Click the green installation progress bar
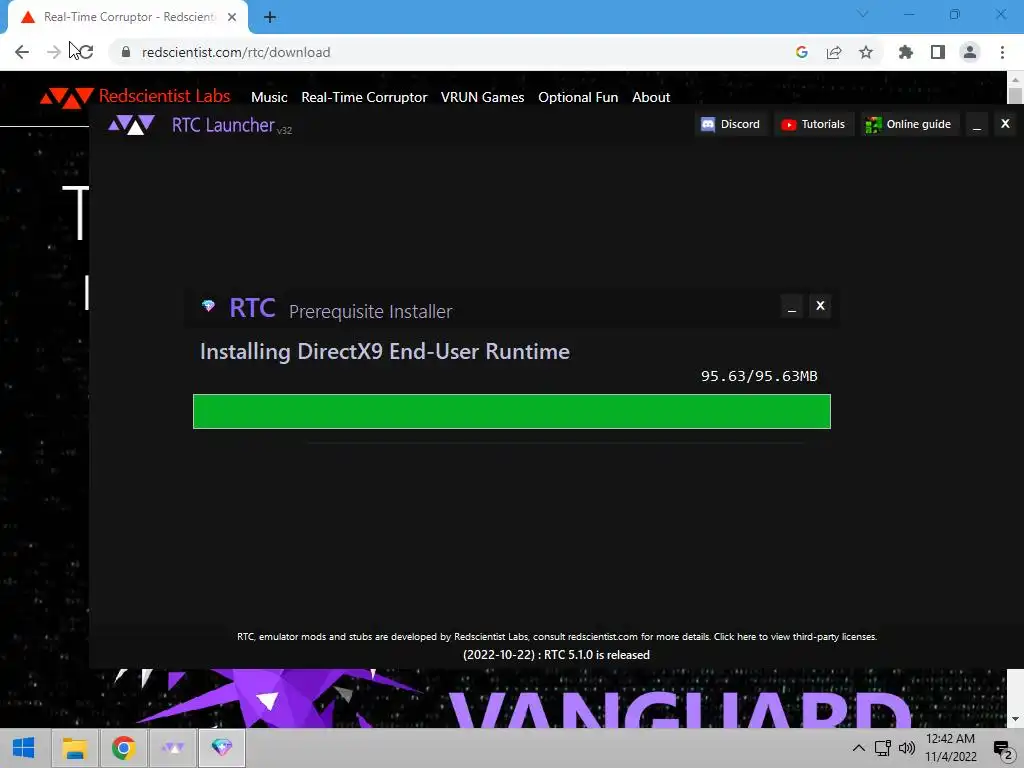The width and height of the screenshot is (1024, 768). 511,411
